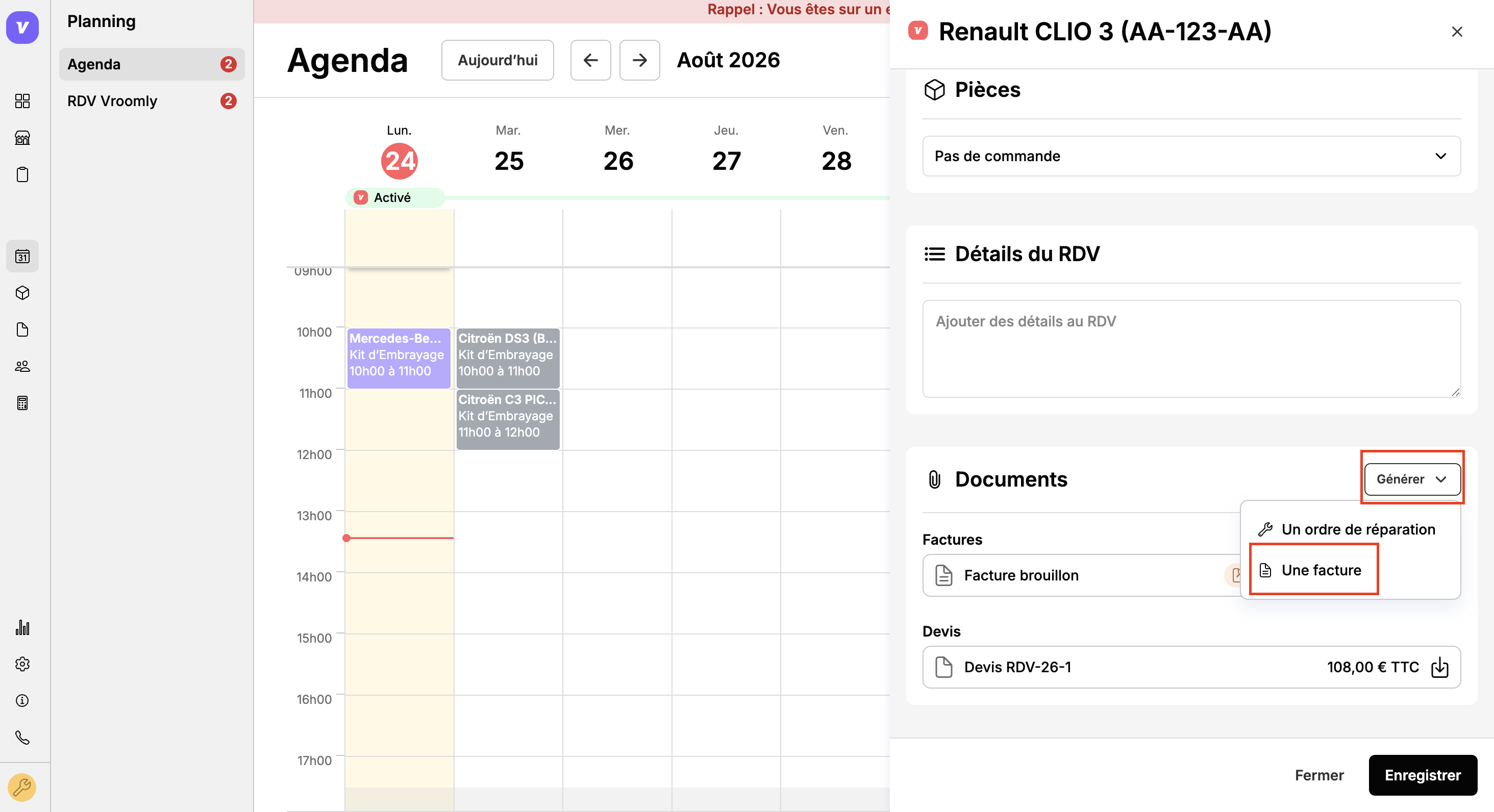
Task: Open the customers people icon in sidebar
Action: [x=22, y=366]
